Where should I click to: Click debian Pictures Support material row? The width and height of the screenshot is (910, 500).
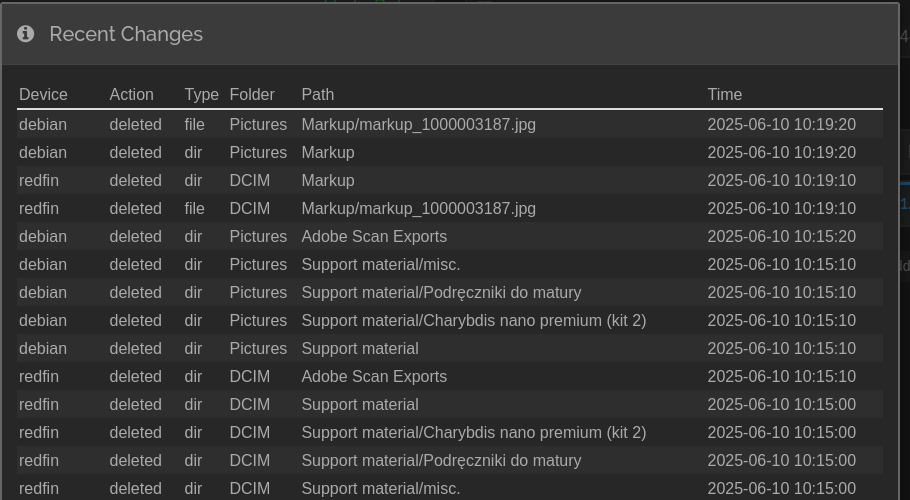[x=450, y=349]
